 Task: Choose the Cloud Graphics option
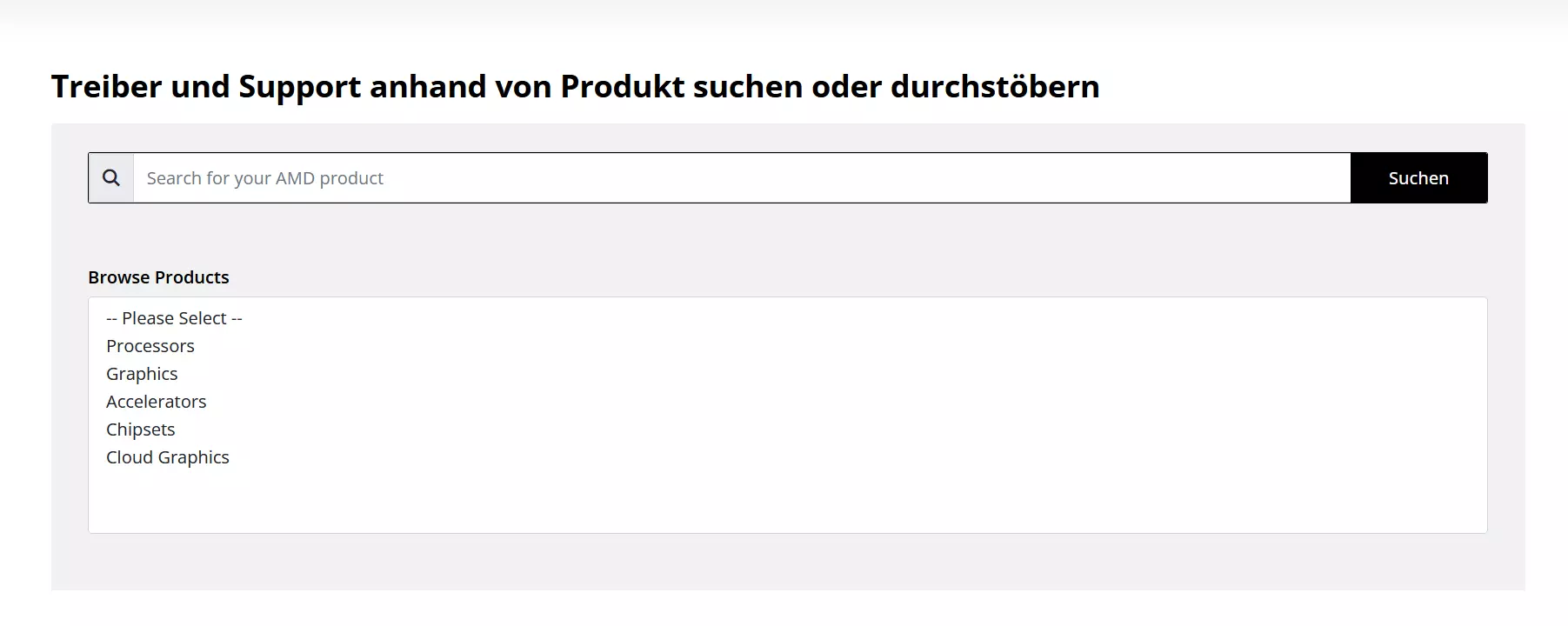pos(787,457)
